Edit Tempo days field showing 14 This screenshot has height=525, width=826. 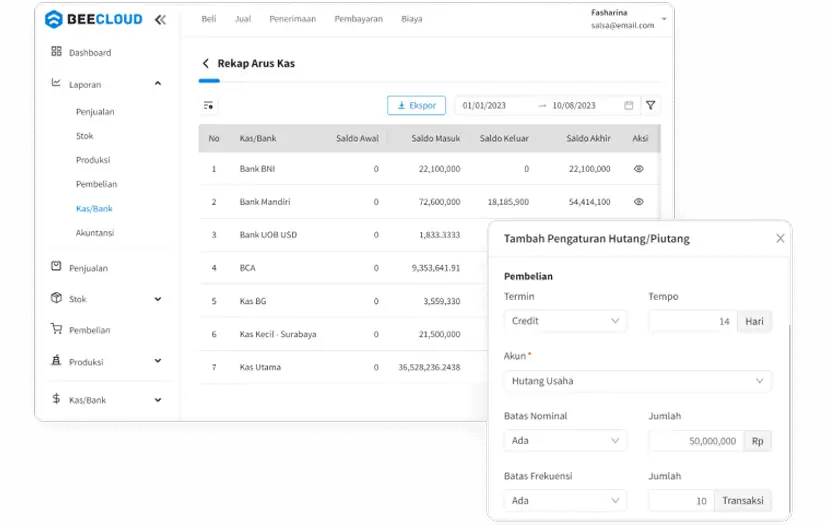pyautogui.click(x=693, y=321)
